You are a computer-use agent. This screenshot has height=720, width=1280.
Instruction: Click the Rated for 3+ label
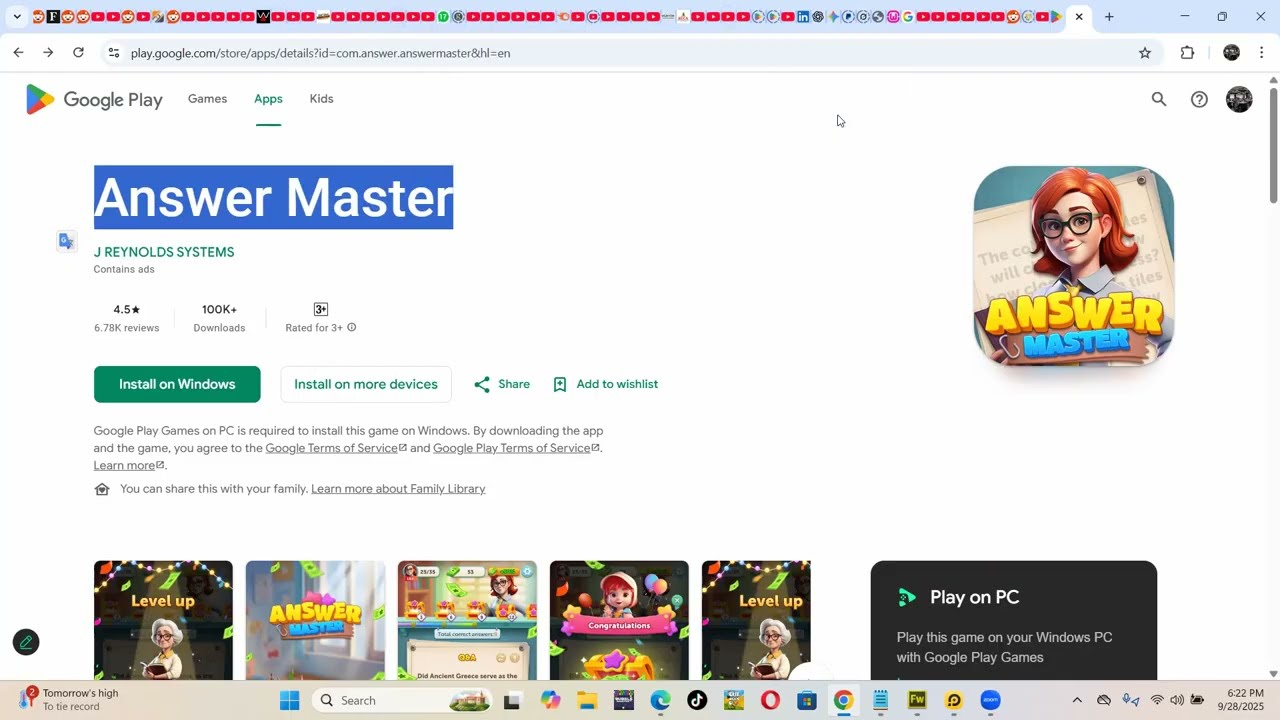coord(314,328)
